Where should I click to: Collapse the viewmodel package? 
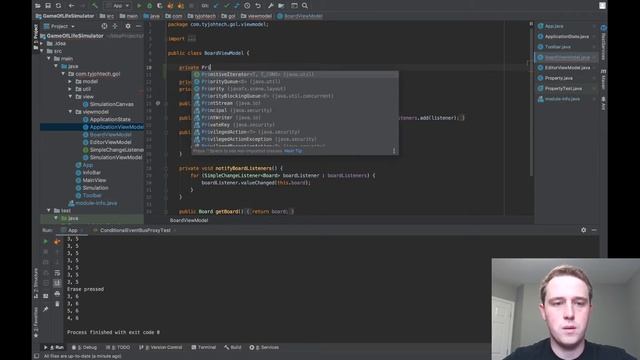70,112
